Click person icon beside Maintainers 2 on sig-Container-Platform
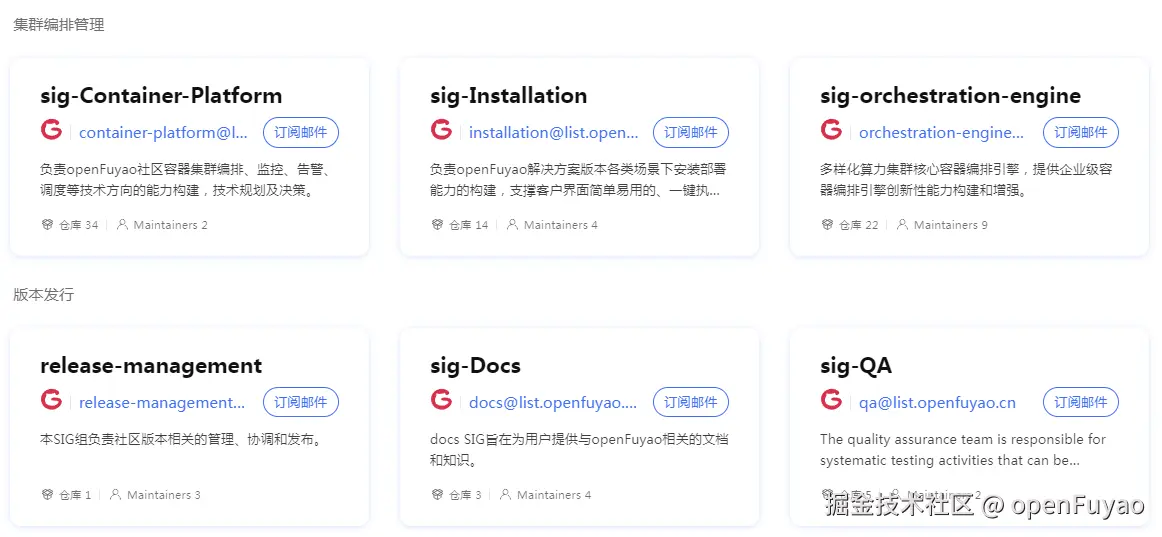 click(122, 224)
